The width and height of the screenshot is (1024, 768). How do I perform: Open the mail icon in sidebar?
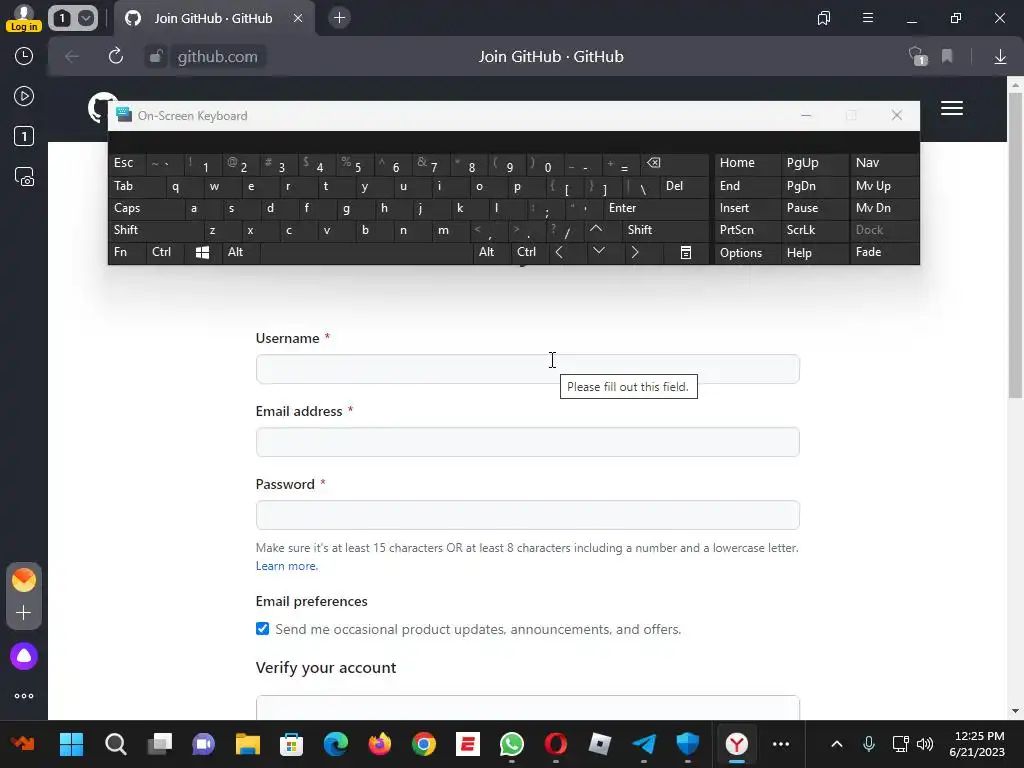pyautogui.click(x=24, y=580)
